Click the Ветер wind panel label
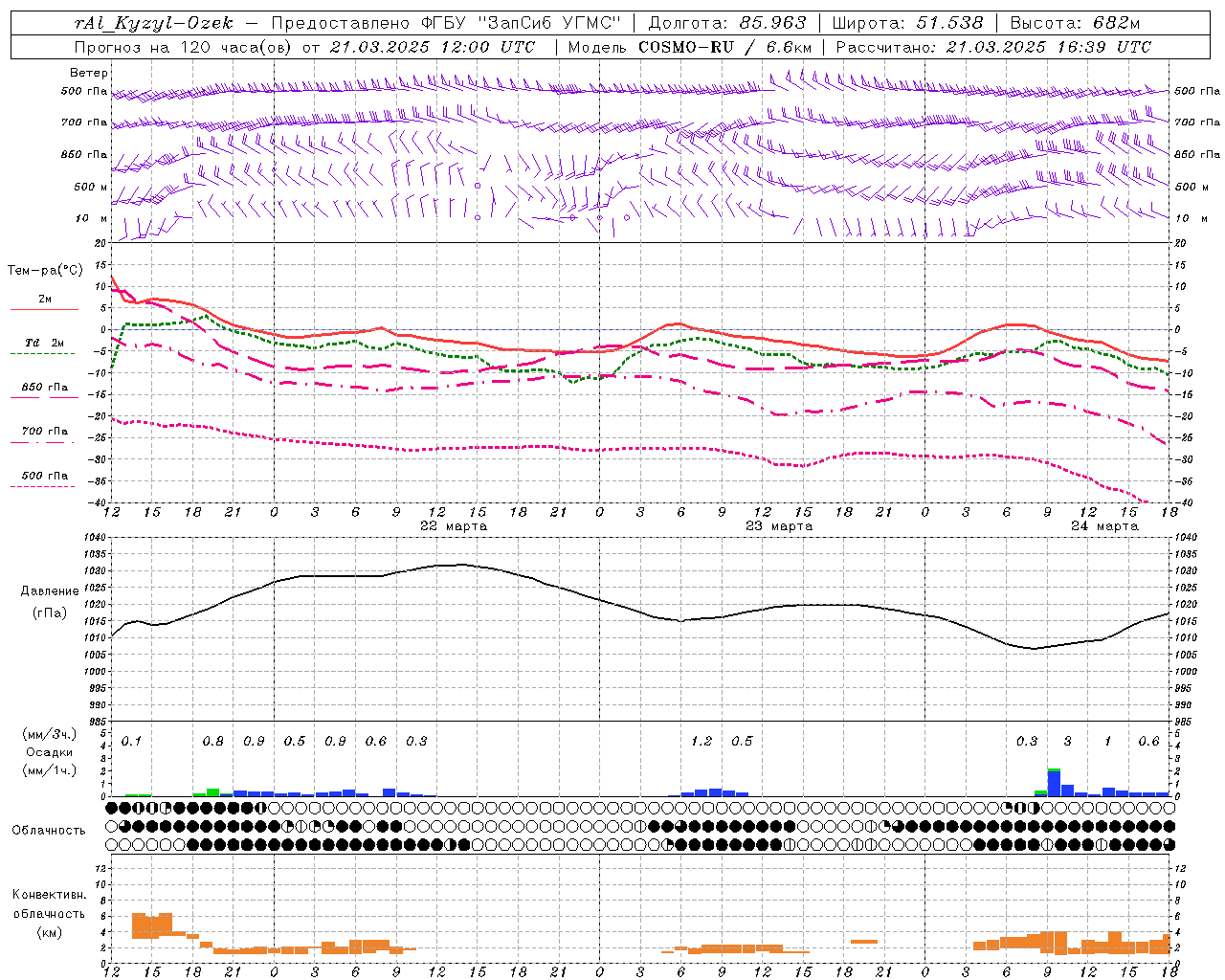The height and width of the screenshot is (980, 1225). (89, 73)
